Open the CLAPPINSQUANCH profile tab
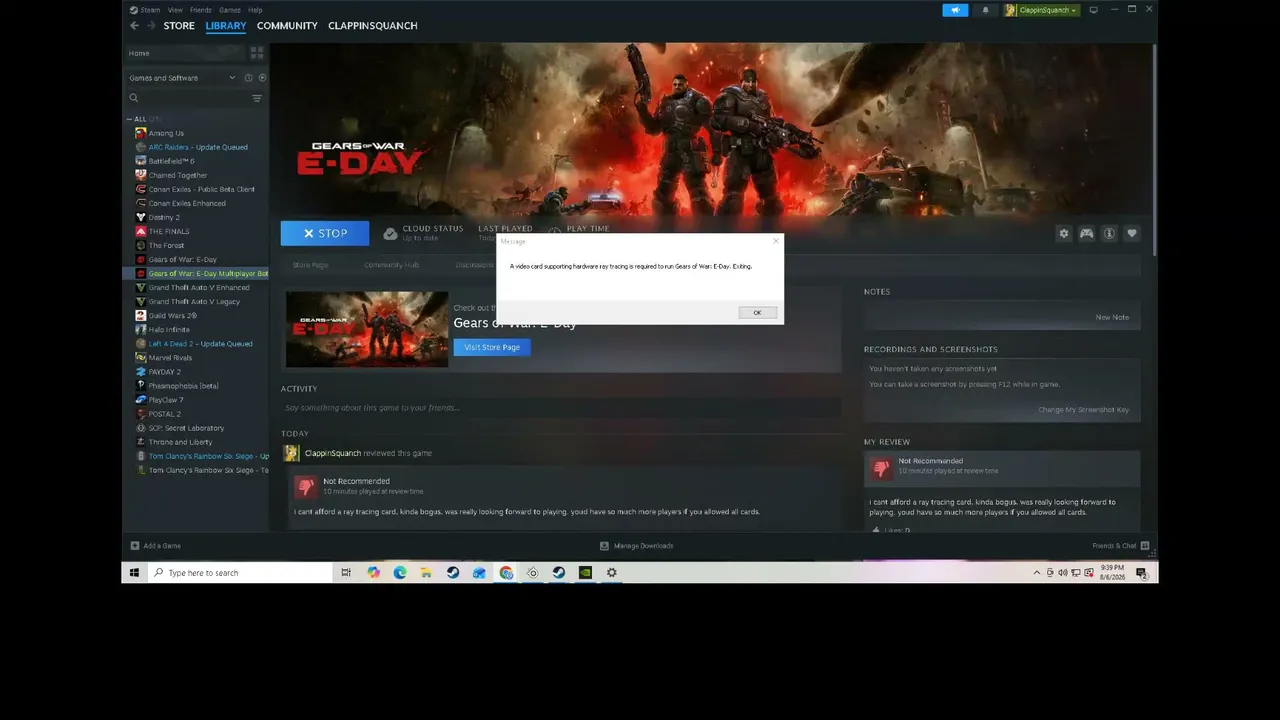The height and width of the screenshot is (720, 1280). tap(373, 26)
